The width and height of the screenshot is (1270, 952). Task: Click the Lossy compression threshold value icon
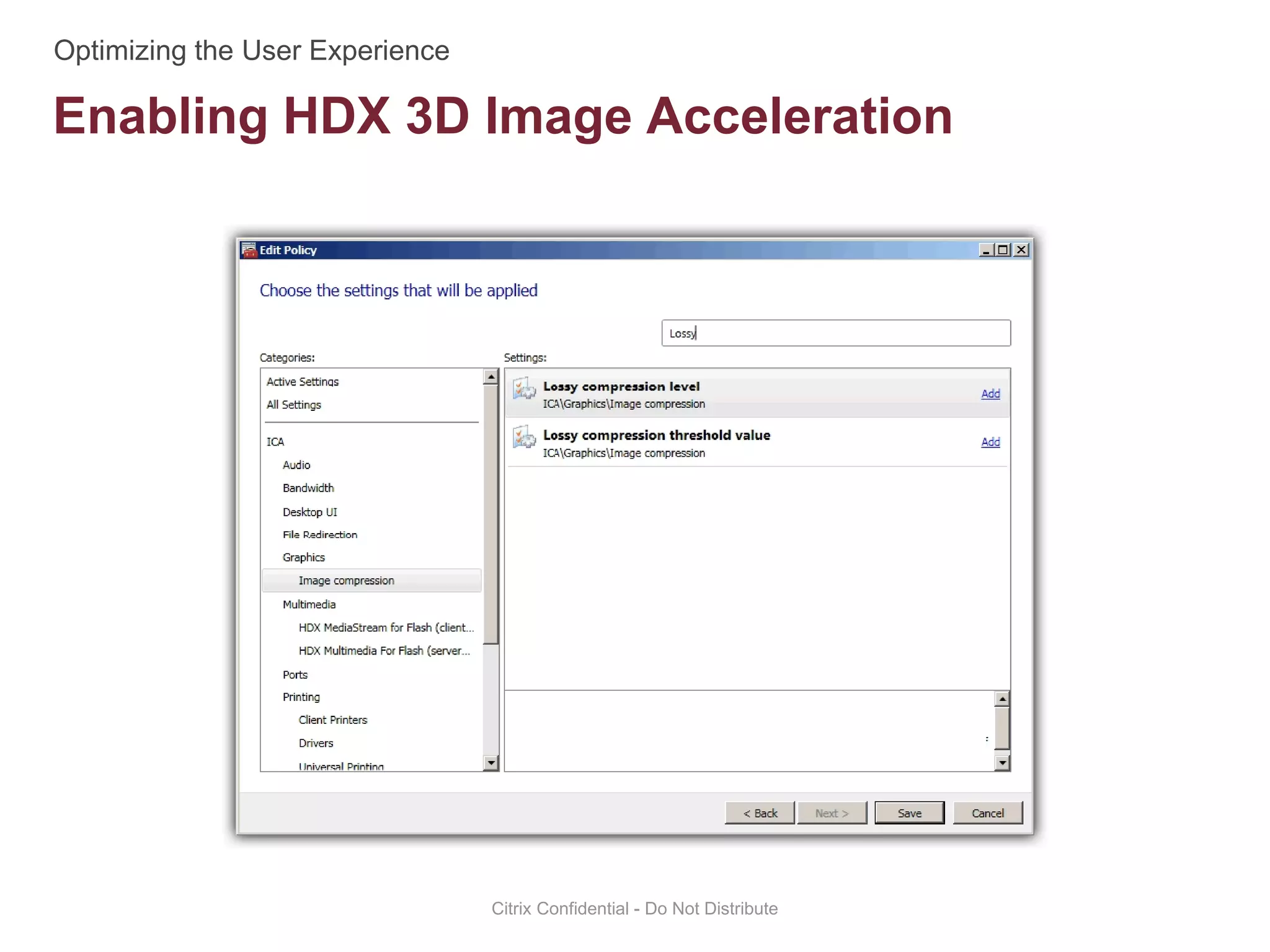524,437
